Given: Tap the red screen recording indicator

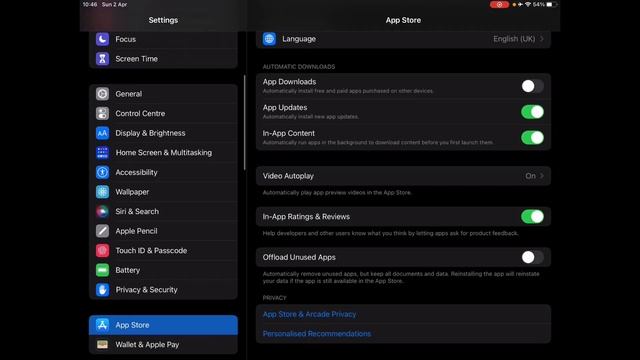Looking at the screenshot, I should 499,4.
